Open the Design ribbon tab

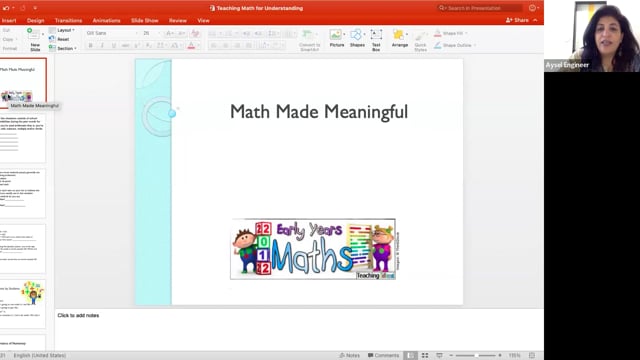[x=36, y=20]
